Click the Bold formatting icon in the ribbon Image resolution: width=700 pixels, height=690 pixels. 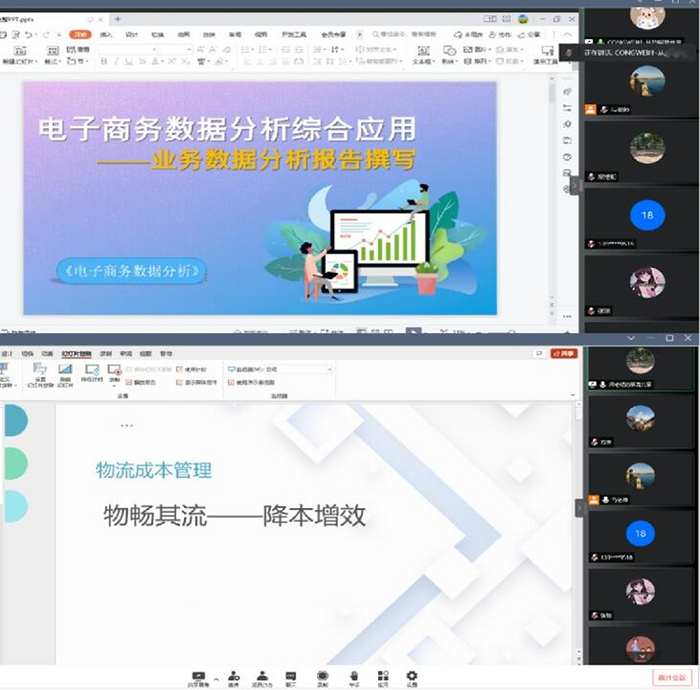pyautogui.click(x=103, y=61)
